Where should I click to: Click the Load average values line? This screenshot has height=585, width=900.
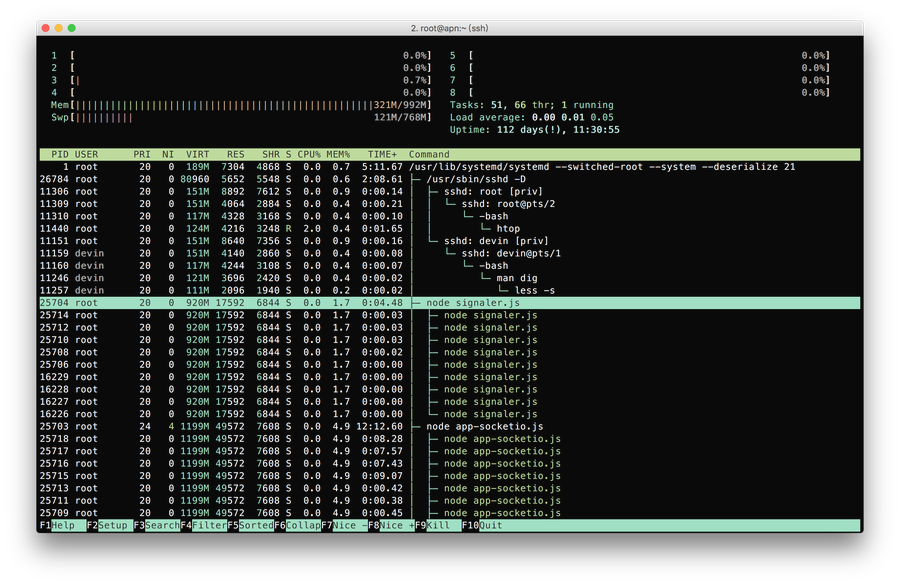pos(532,118)
